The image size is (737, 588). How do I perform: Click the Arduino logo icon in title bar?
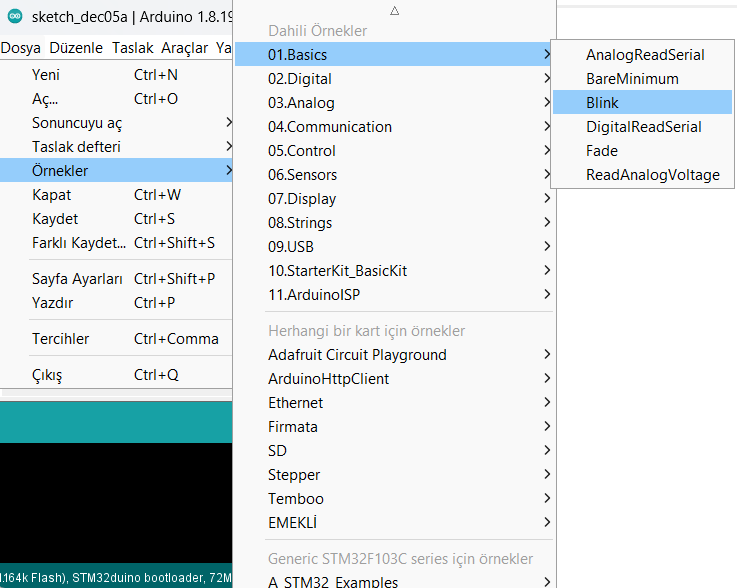coord(15,18)
